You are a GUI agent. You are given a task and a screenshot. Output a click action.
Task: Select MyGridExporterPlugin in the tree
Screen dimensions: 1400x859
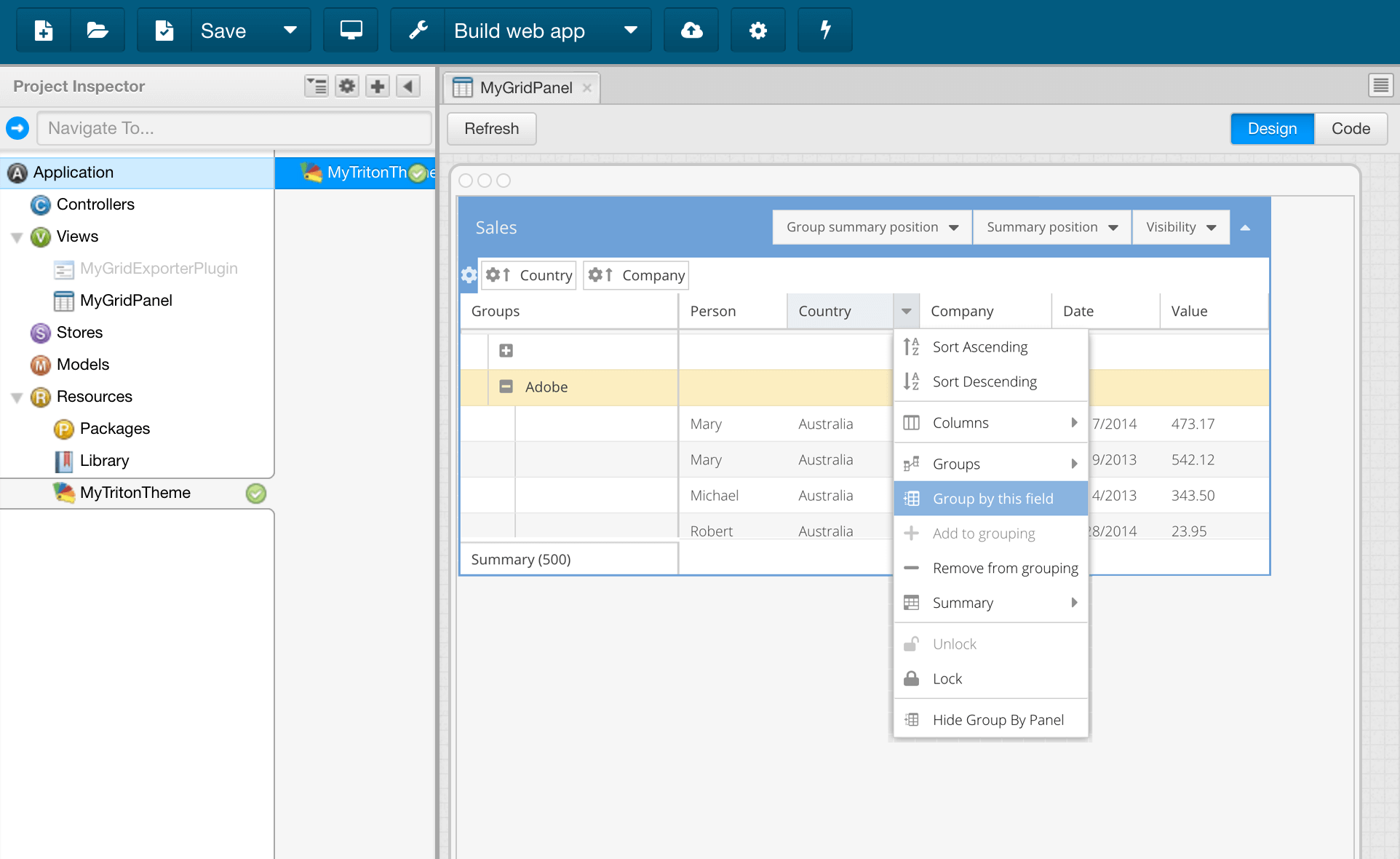(x=159, y=269)
